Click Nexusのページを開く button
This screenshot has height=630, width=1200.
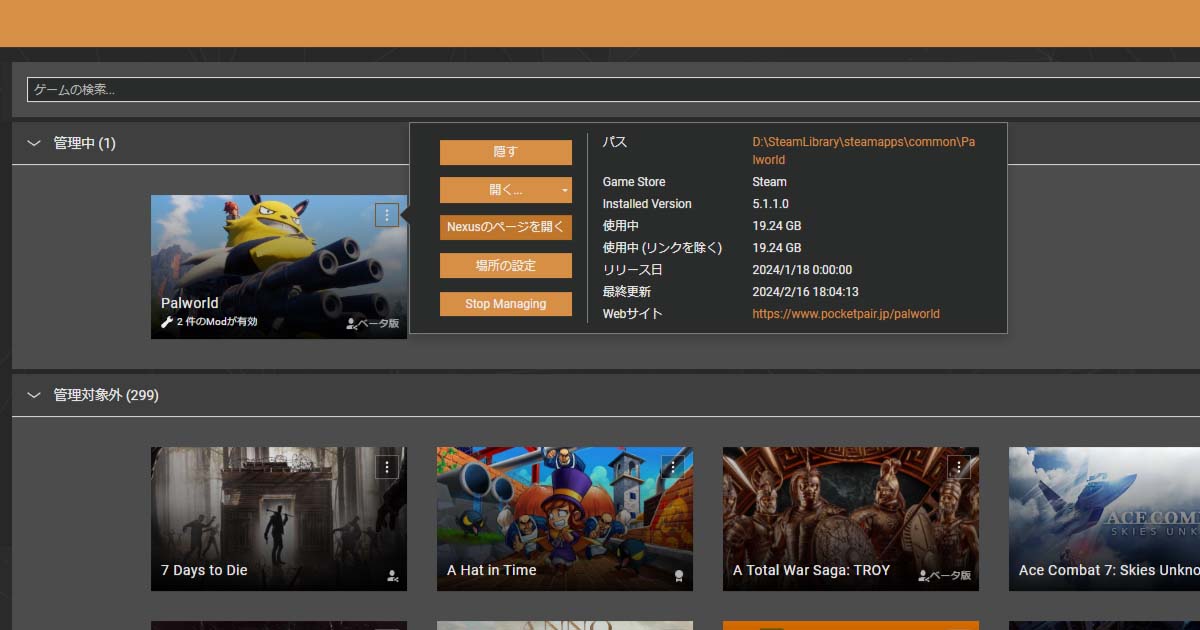click(506, 227)
